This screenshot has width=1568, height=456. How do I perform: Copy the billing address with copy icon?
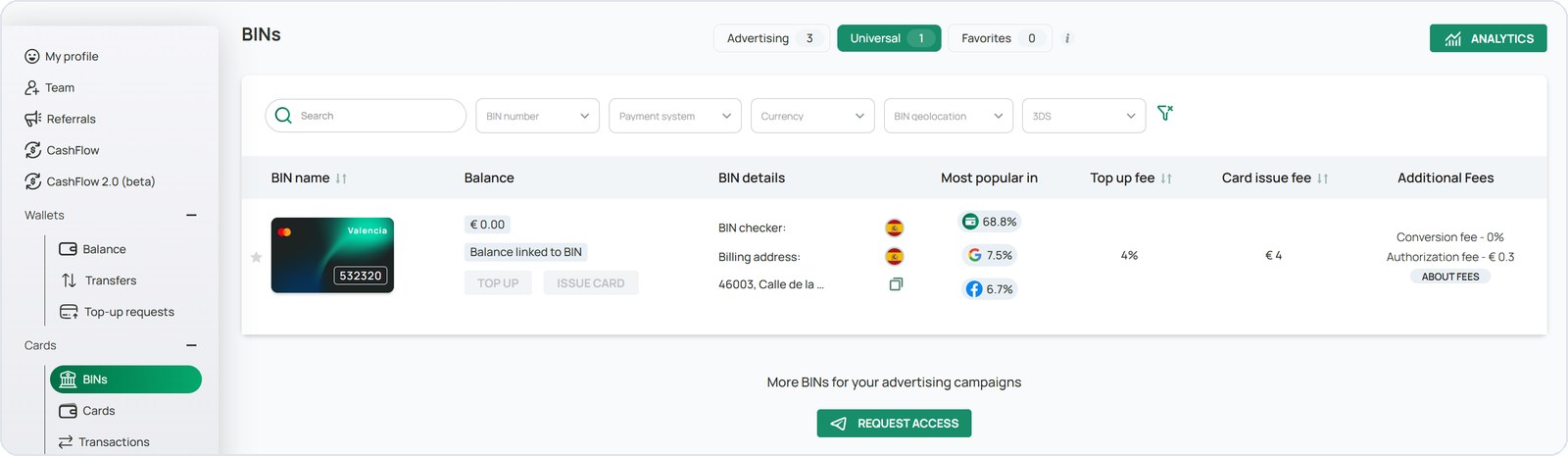pyautogui.click(x=896, y=284)
